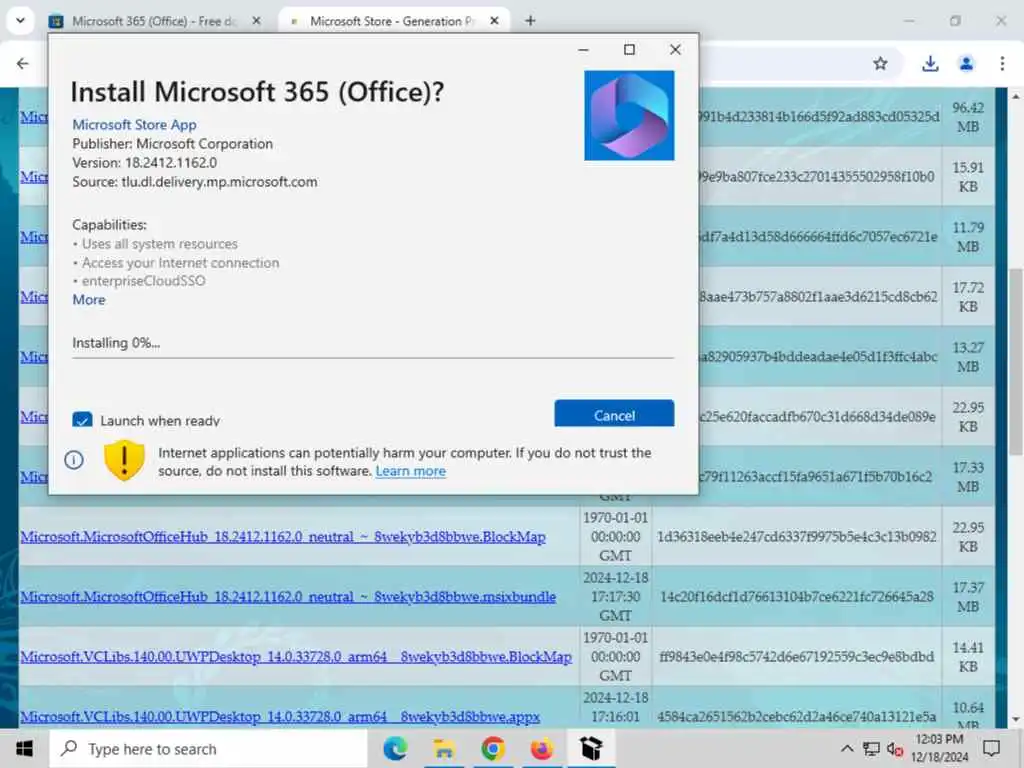The height and width of the screenshot is (768, 1024).
Task: Click hash 1d36318eeb4e247cd6337f9975b5e4c3c13b0982
Action: pyautogui.click(x=797, y=536)
